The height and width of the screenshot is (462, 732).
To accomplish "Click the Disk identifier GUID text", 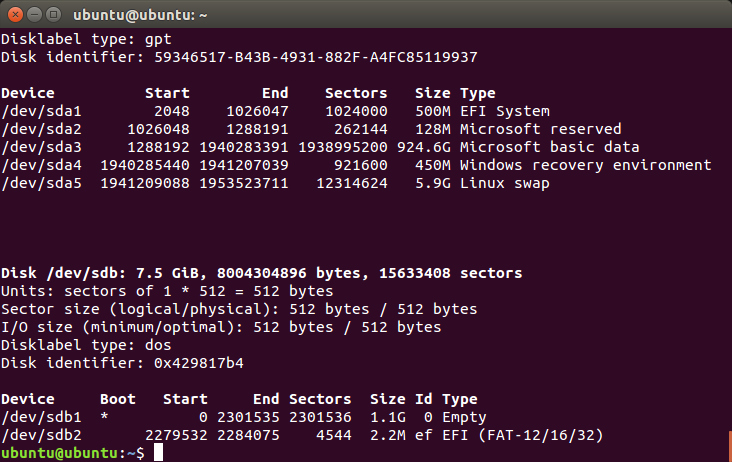I will [x=316, y=57].
